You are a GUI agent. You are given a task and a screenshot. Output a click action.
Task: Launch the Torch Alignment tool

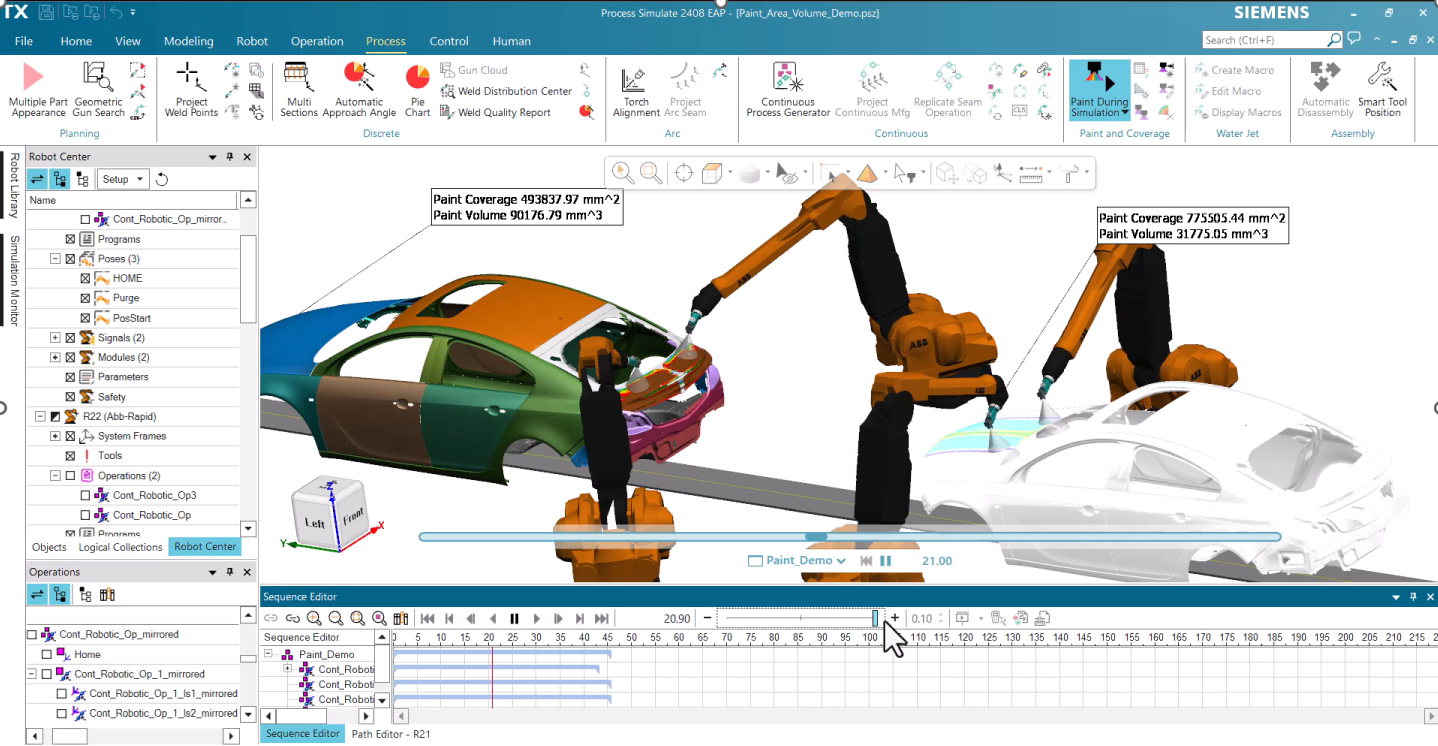(x=636, y=79)
